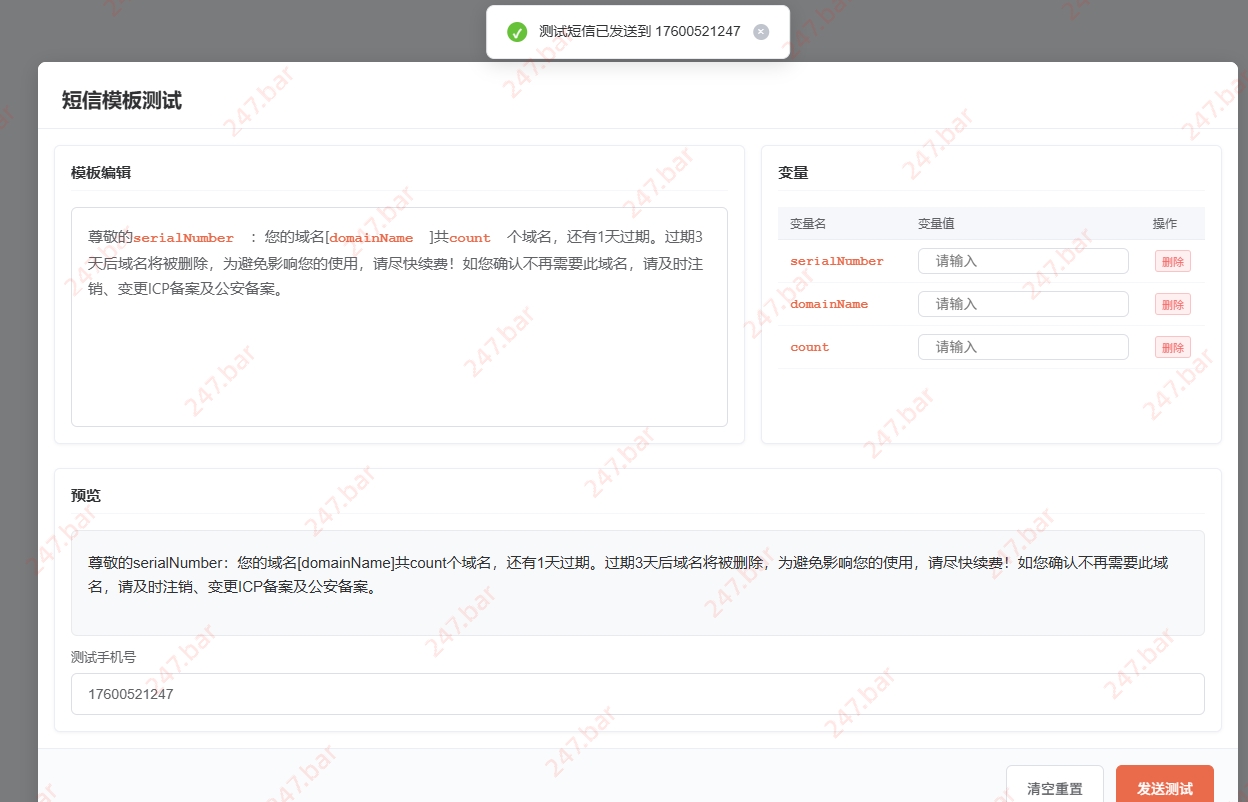
Task: Select the domainName tag in template editor
Action: pos(371,238)
